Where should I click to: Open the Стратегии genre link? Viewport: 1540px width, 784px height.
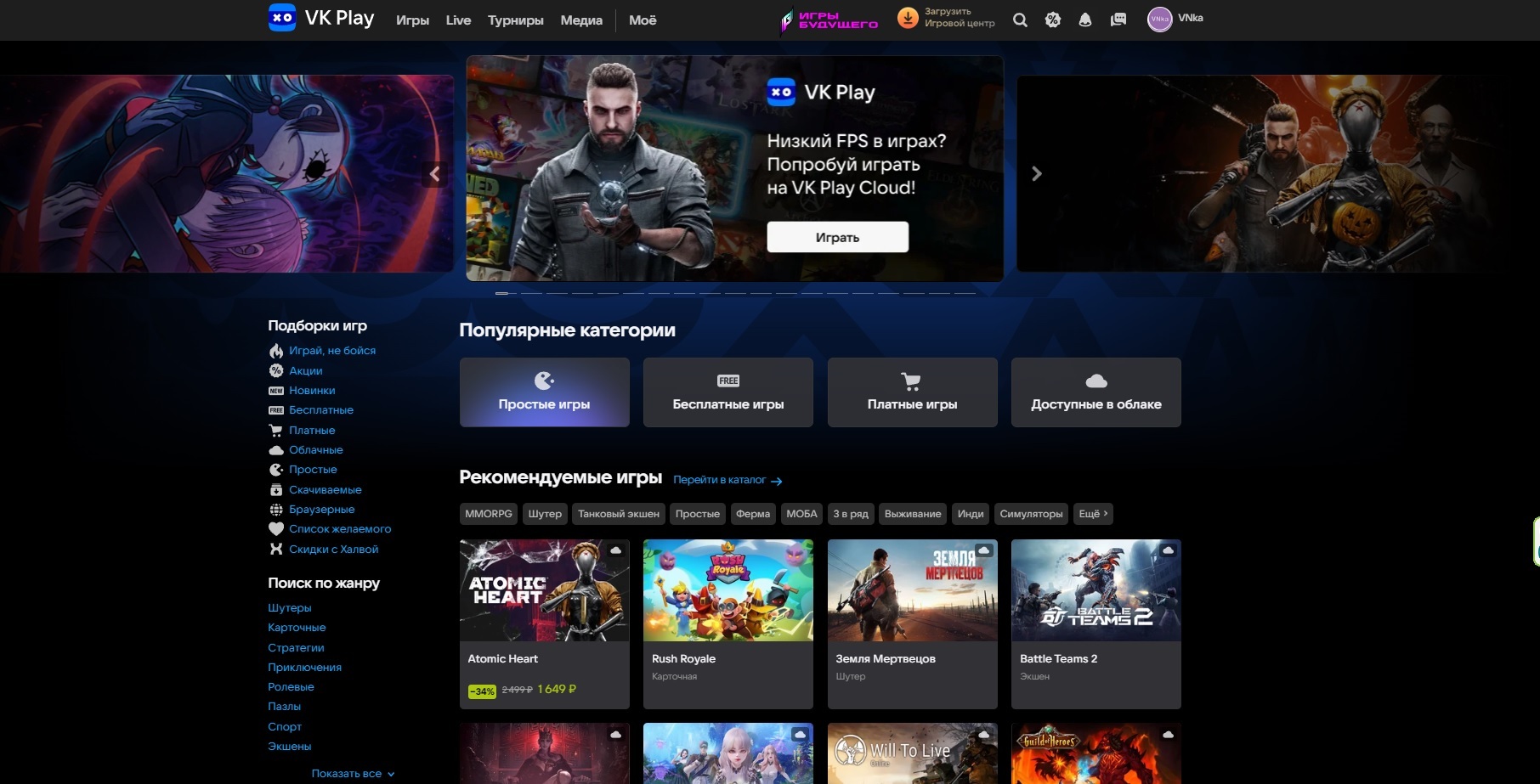coord(296,647)
